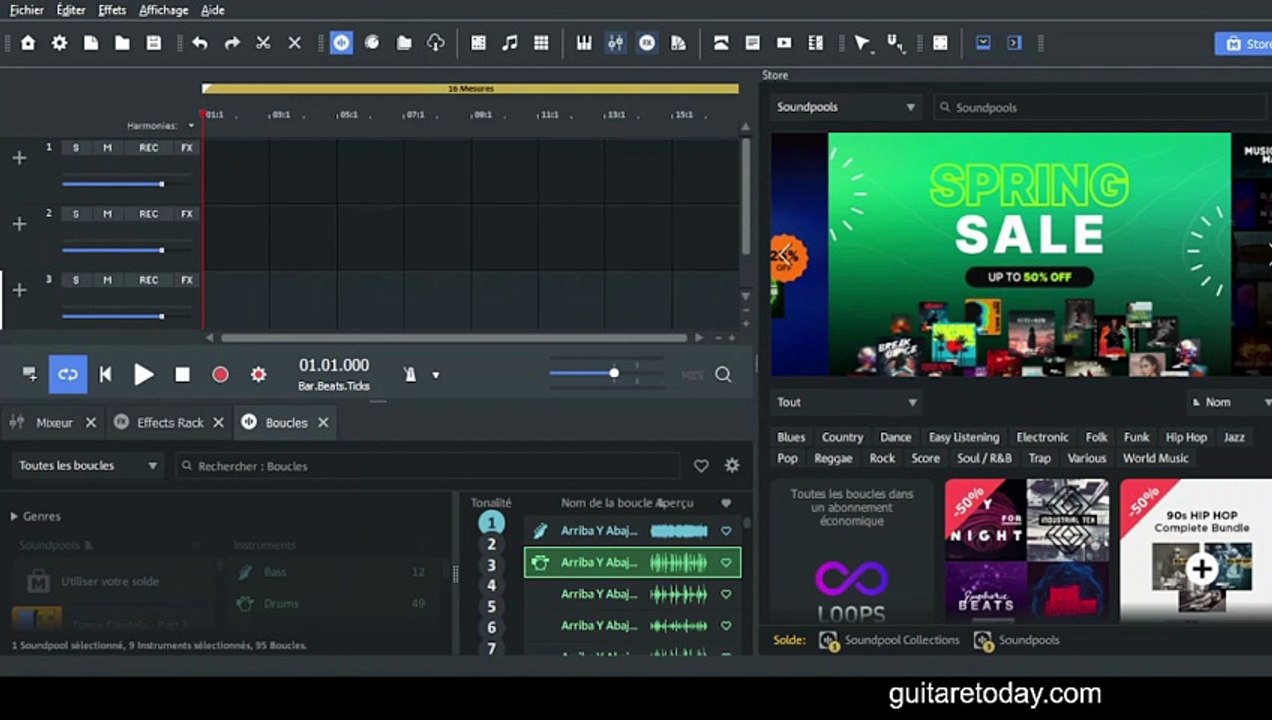1272x720 pixels.
Task: Open program settings with the gear icon
Action: 60,43
